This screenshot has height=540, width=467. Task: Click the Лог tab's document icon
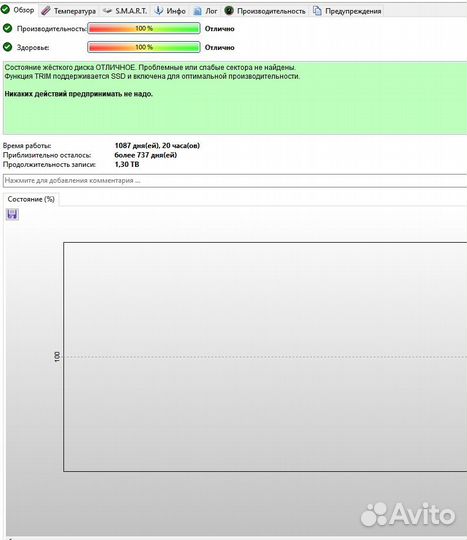pos(197,11)
